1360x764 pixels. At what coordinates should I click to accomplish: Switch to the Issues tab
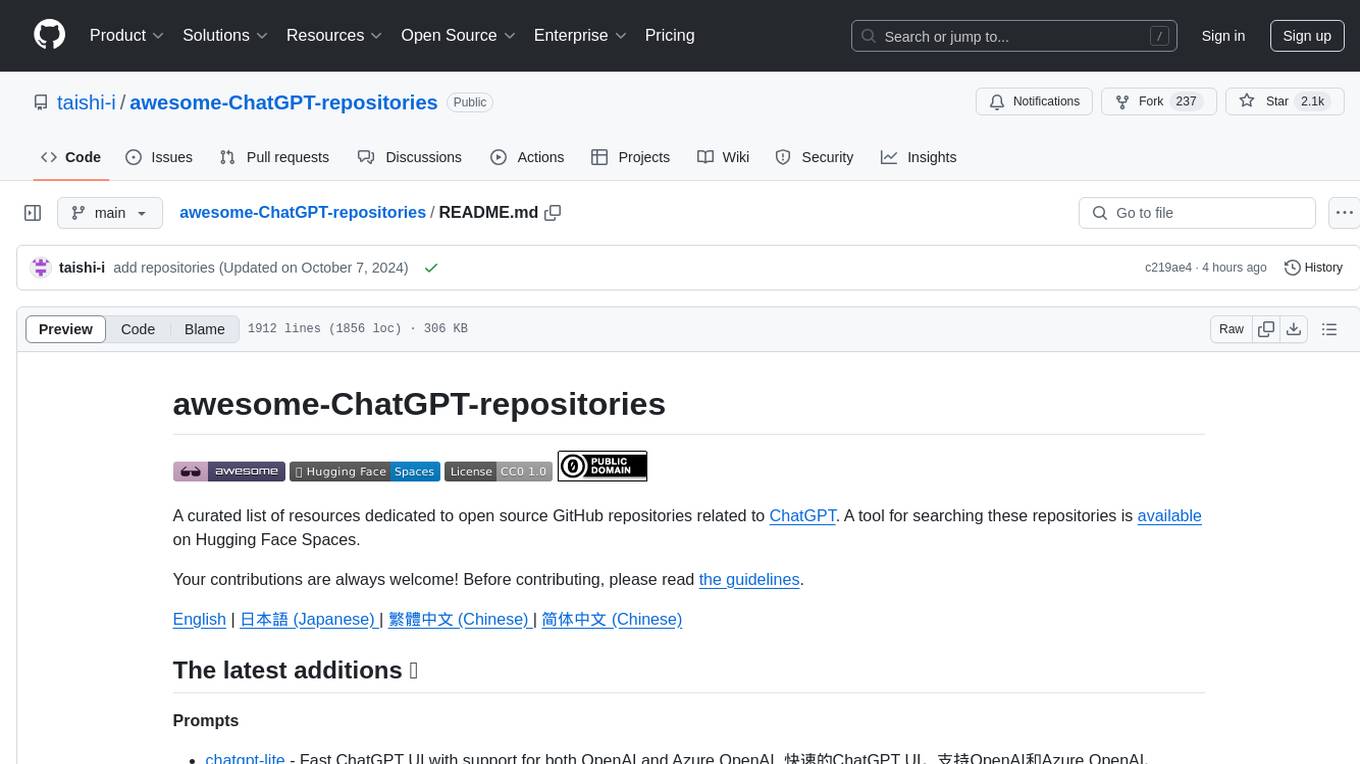[159, 157]
